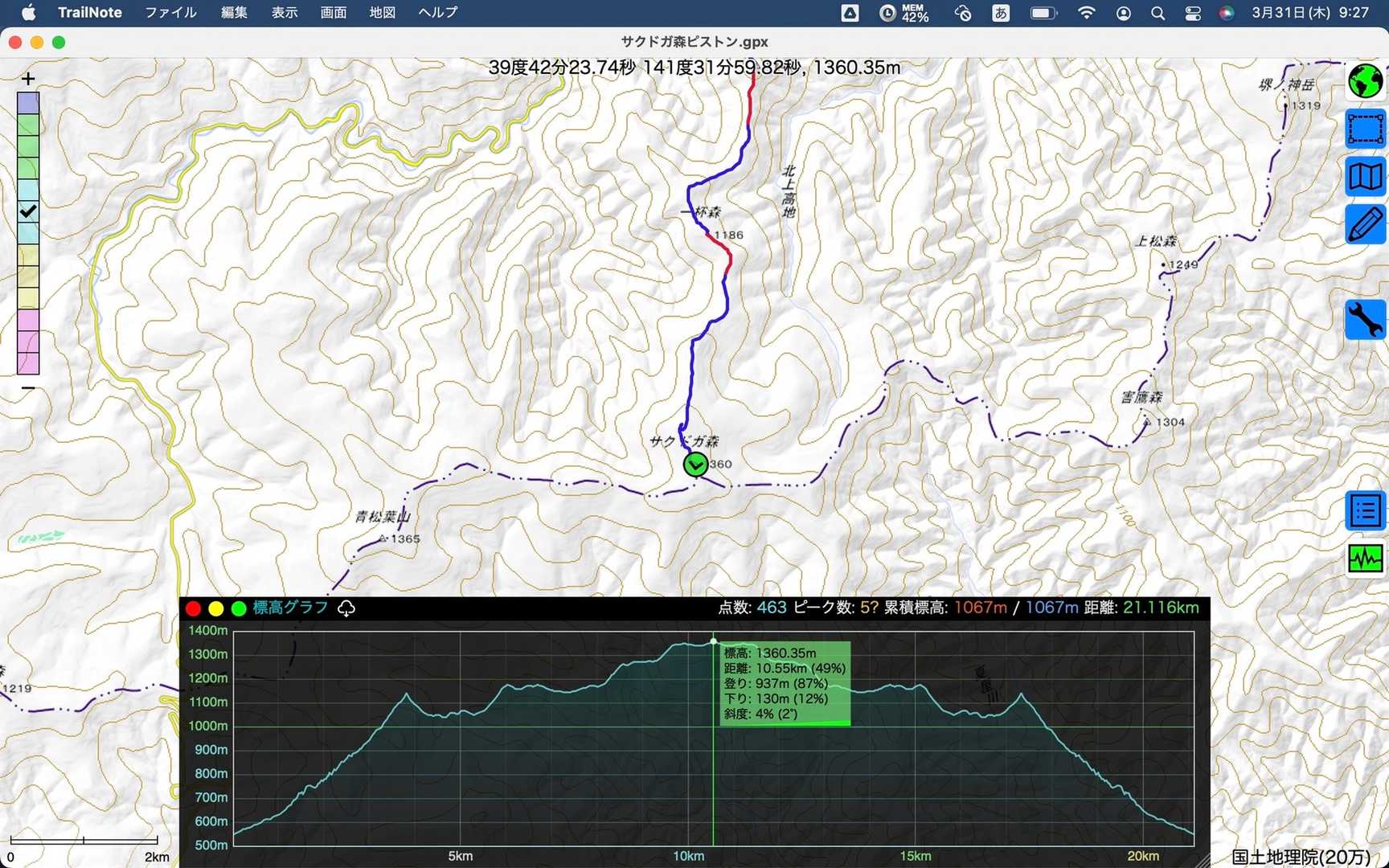This screenshot has width=1389, height=868.
Task: Open the wrench settings tool
Action: pyautogui.click(x=1365, y=319)
